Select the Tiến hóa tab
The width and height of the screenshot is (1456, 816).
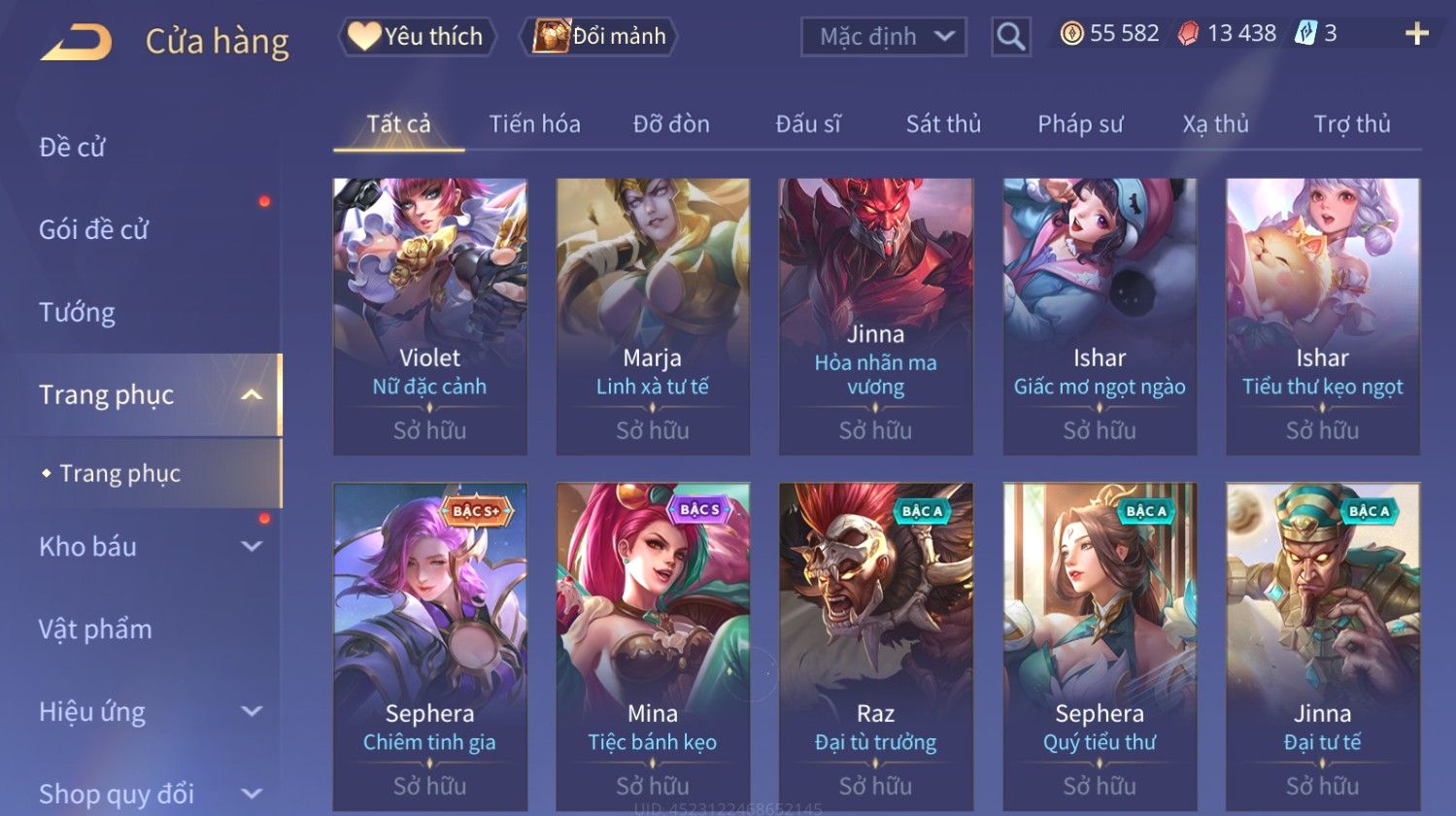pyautogui.click(x=535, y=124)
